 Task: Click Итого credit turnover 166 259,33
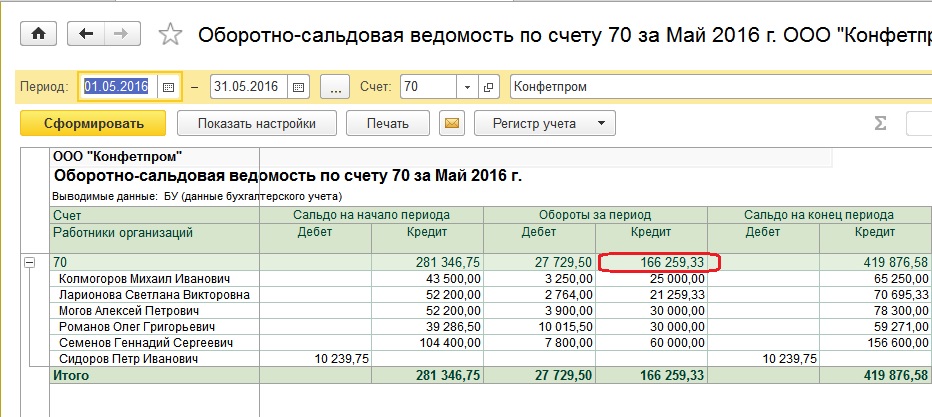pyautogui.click(x=651, y=375)
